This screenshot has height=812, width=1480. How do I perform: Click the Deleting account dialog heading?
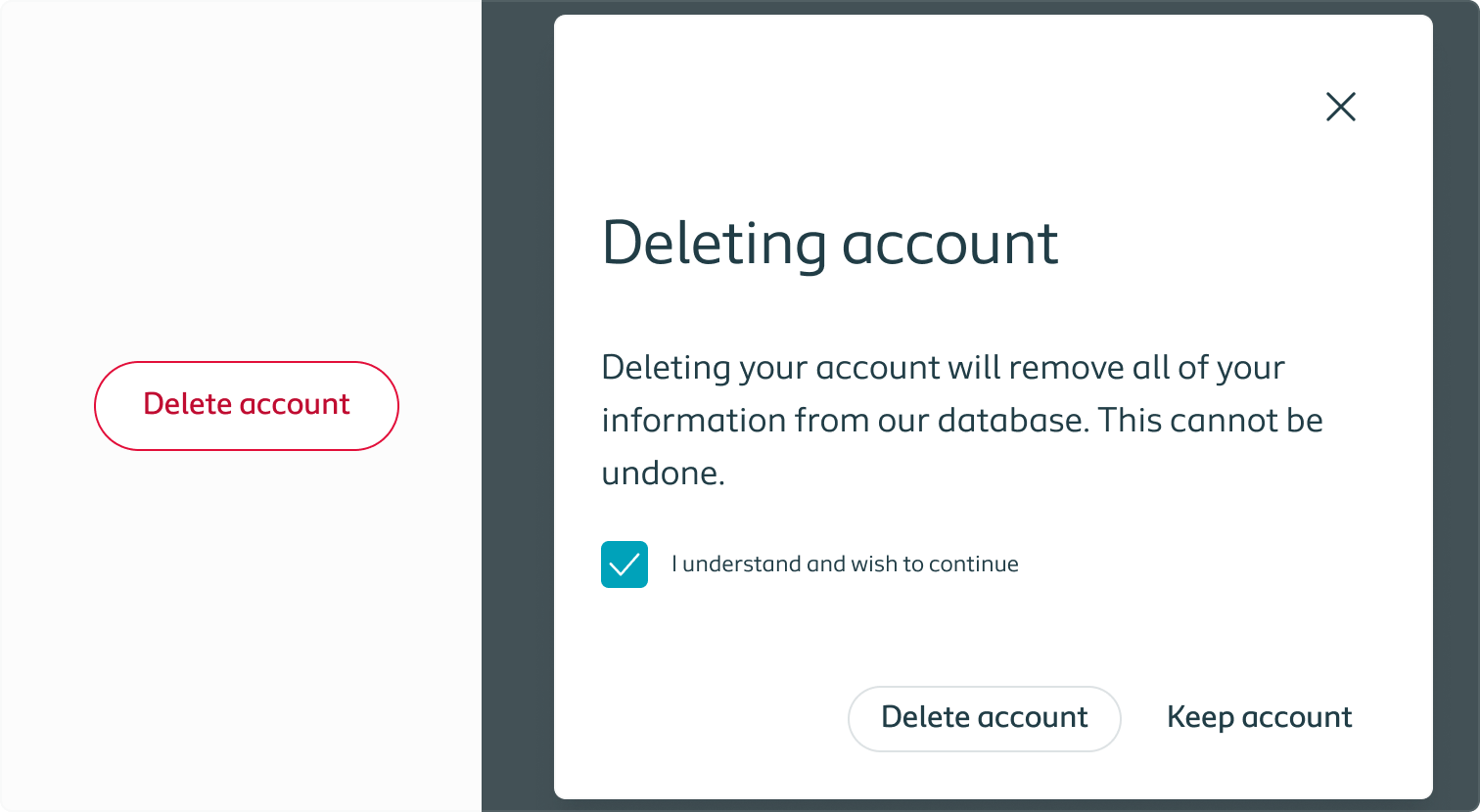pyautogui.click(x=830, y=243)
